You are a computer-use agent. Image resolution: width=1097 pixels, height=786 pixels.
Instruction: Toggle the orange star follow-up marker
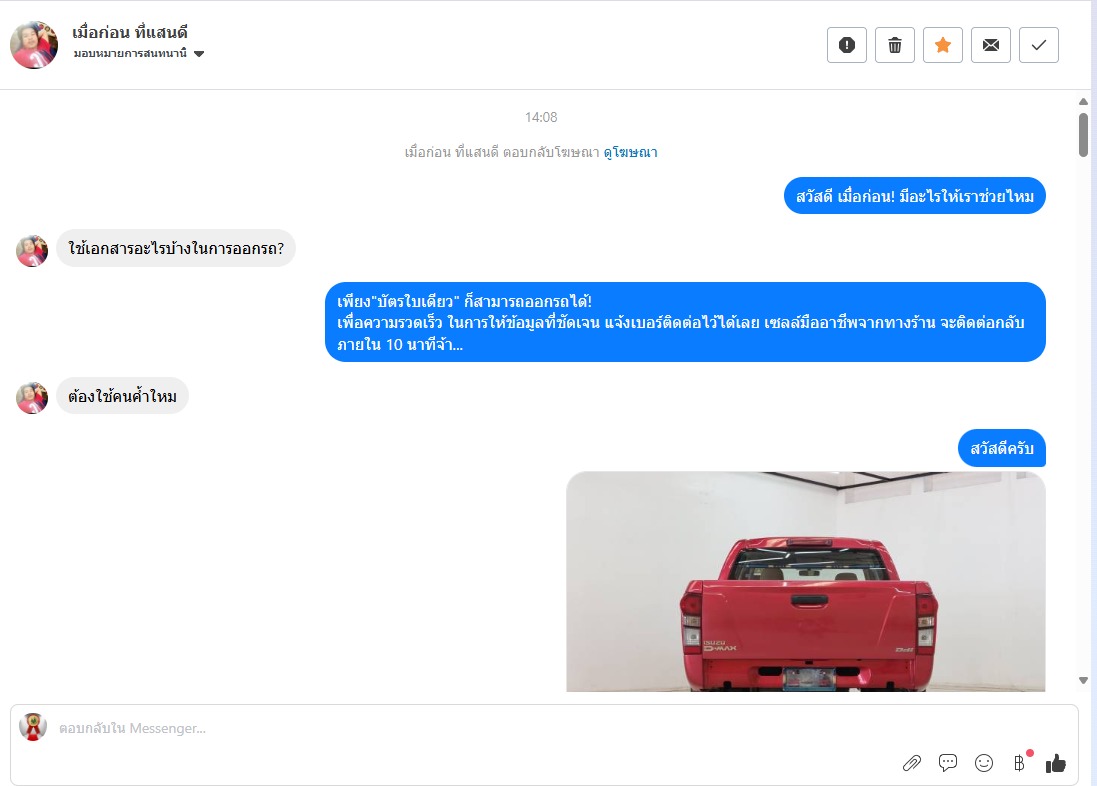(942, 45)
